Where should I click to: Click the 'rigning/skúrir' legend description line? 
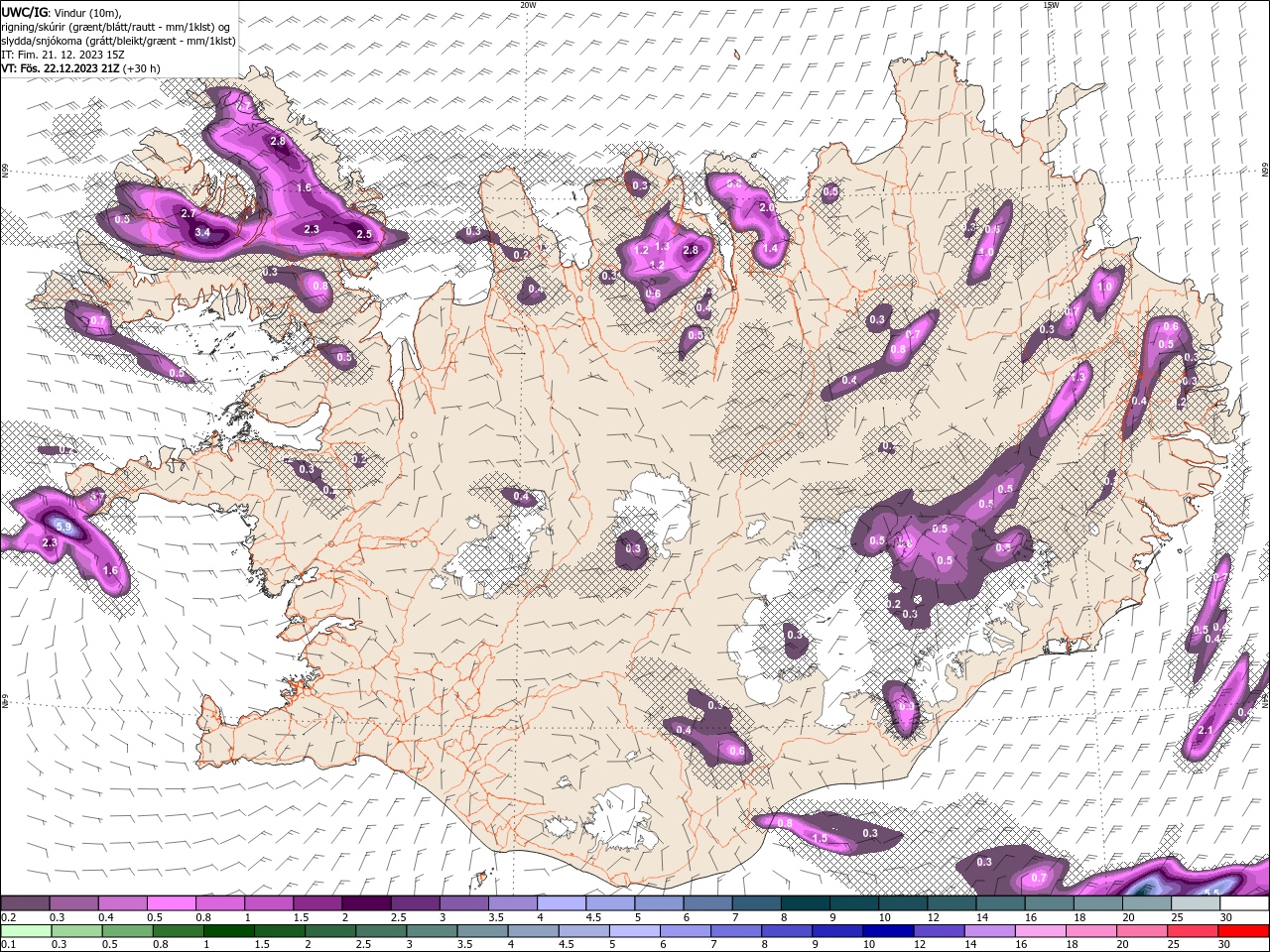click(x=116, y=27)
